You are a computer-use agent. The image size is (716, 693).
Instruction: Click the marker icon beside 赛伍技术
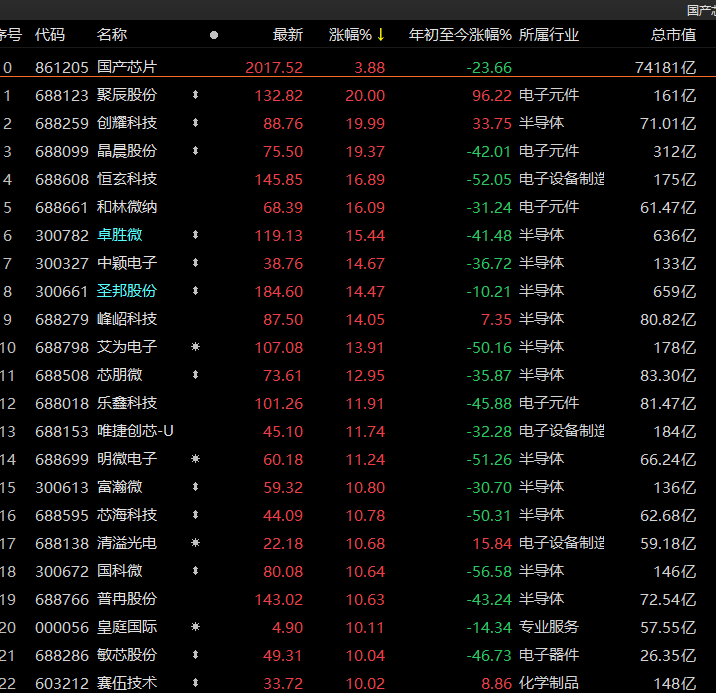pos(195,683)
